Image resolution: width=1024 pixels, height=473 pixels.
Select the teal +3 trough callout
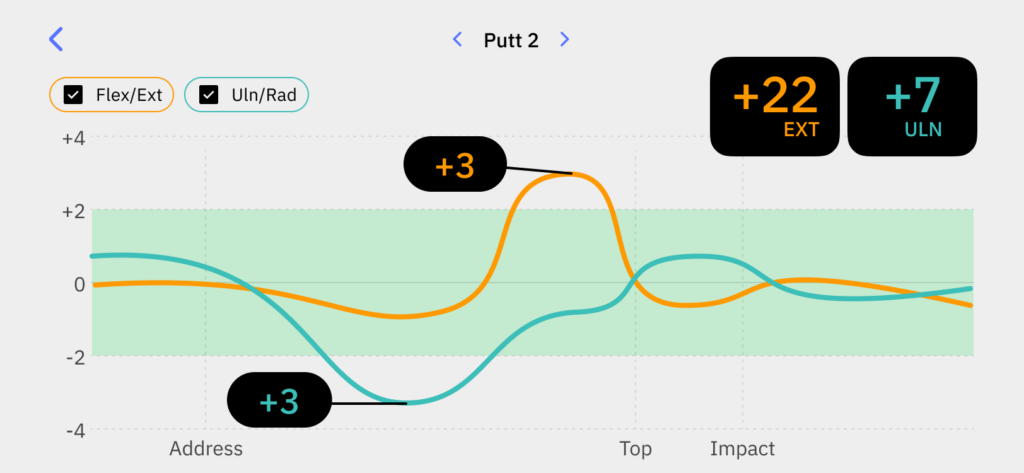point(279,400)
